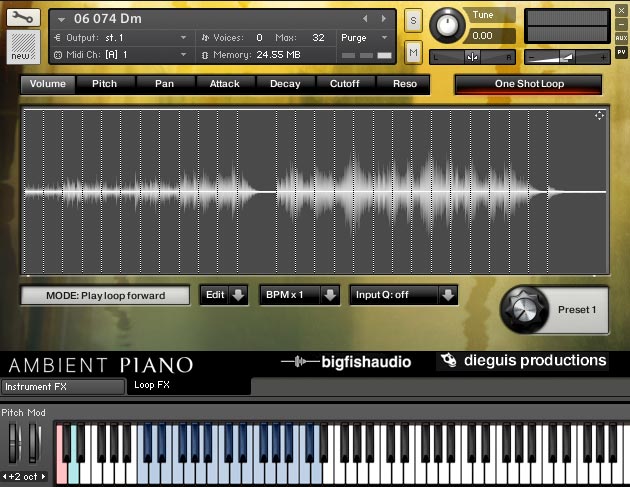Click the 06 074 Dm instrument name
Screen dimensions: 630x487
108,19
